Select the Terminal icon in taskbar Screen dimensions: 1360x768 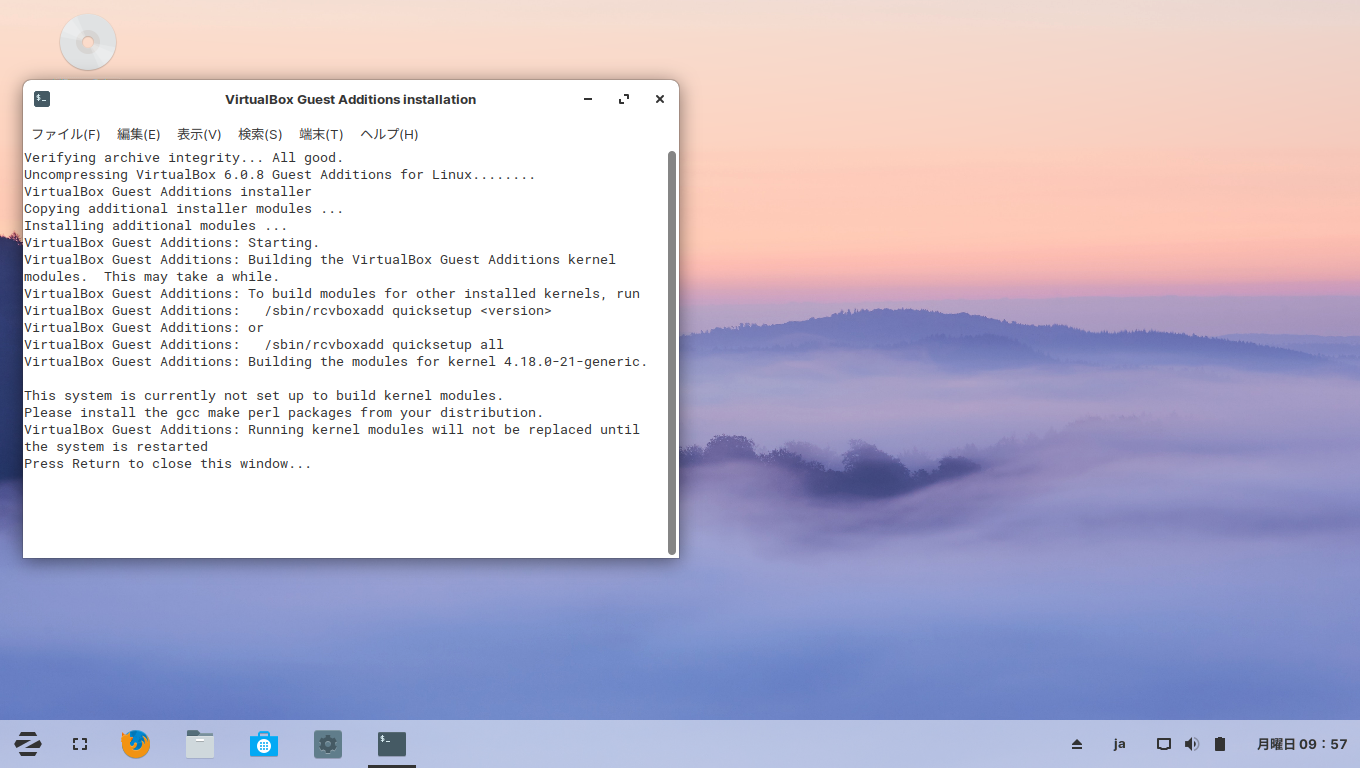coord(392,744)
